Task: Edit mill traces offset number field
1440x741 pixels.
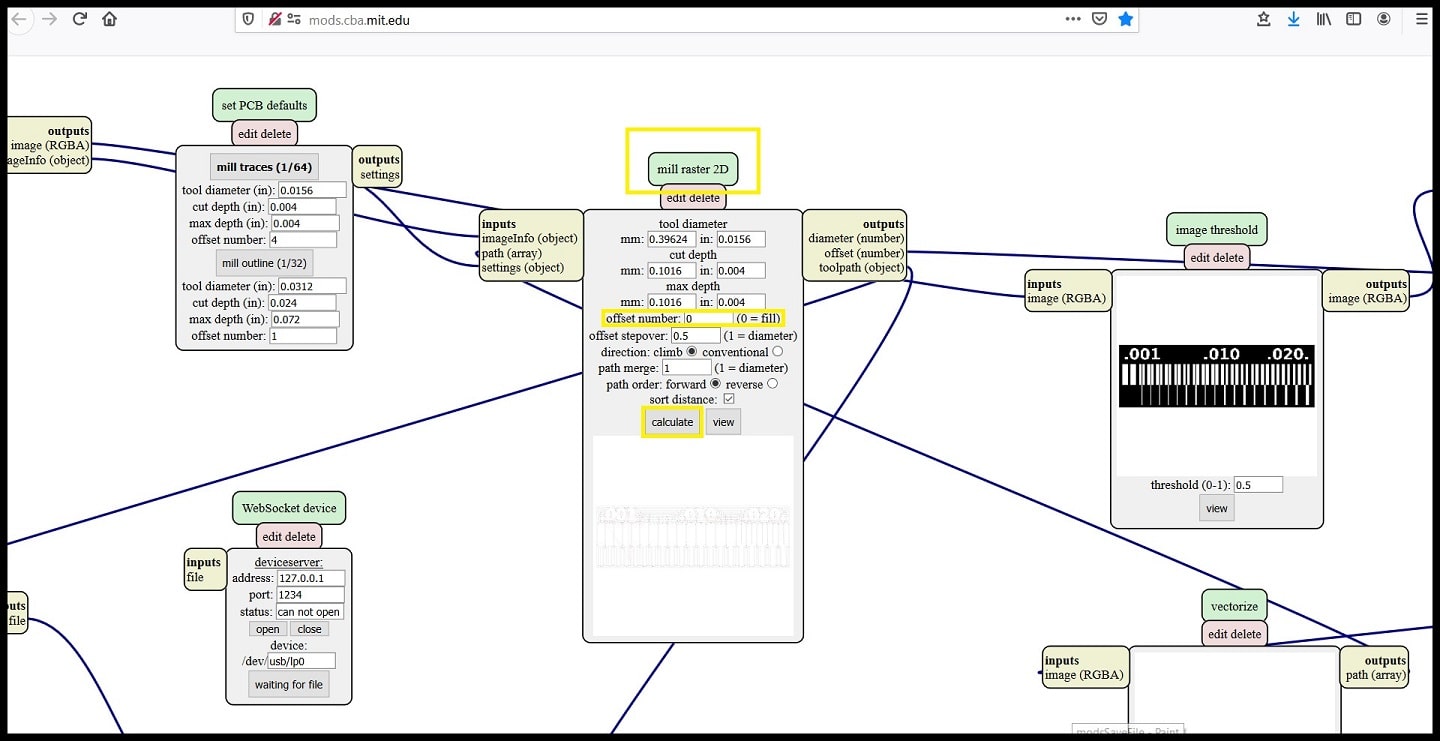Action: 303,240
